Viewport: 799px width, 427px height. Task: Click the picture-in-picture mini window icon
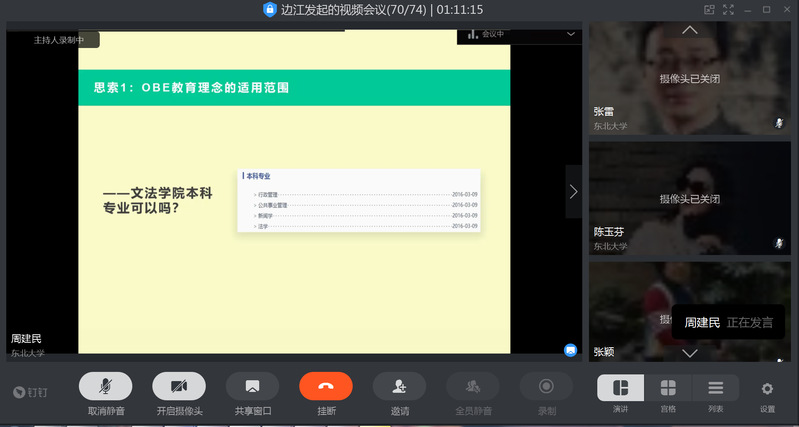click(x=710, y=9)
